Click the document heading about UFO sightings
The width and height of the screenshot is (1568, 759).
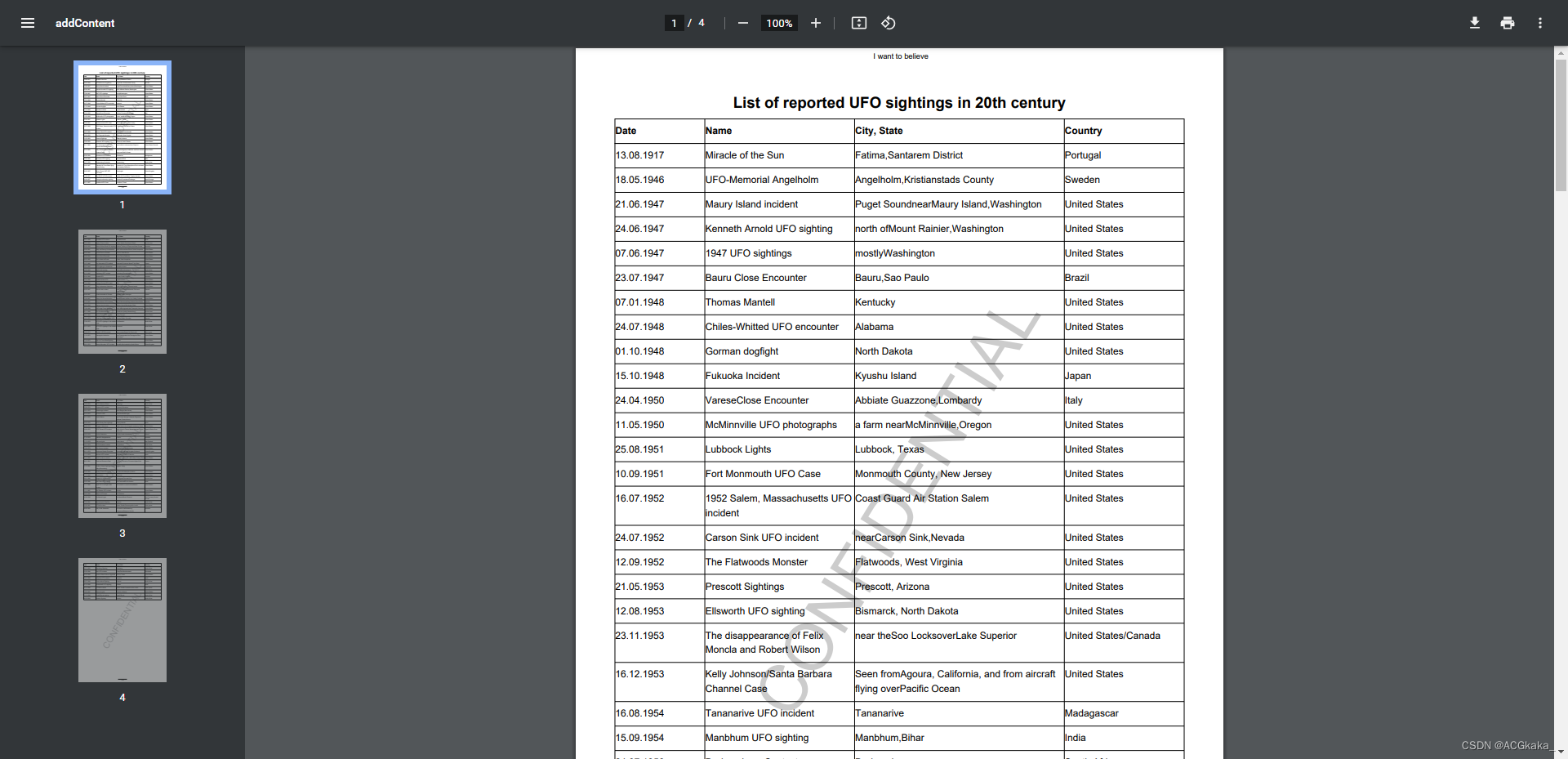tap(899, 103)
